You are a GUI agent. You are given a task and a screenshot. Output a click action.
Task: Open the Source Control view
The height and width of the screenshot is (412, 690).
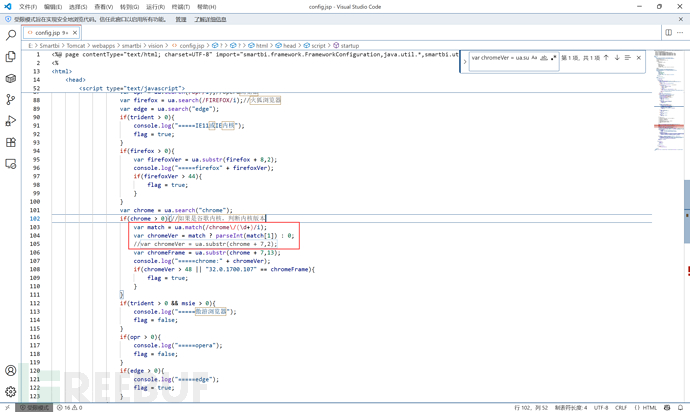pos(11,99)
